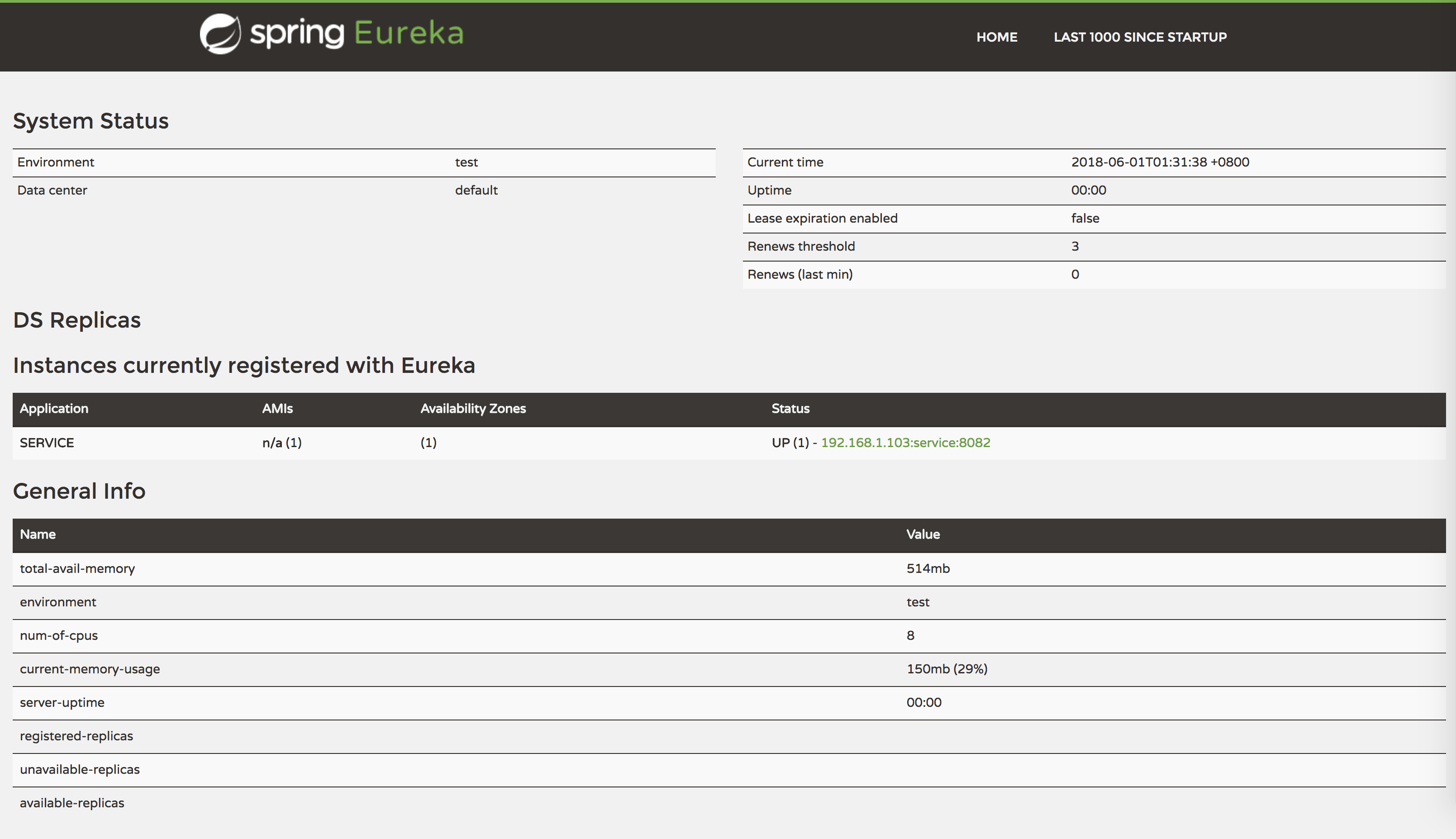Click the AMIs column header
The image size is (1456, 839).
click(x=277, y=409)
